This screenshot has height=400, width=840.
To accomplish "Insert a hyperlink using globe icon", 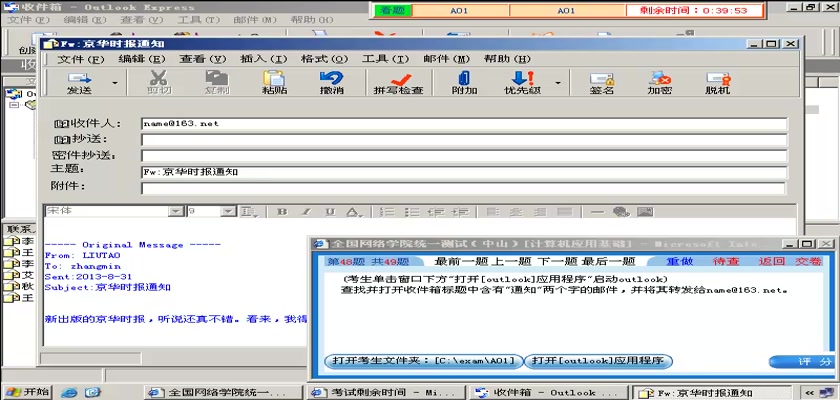I will [621, 212].
